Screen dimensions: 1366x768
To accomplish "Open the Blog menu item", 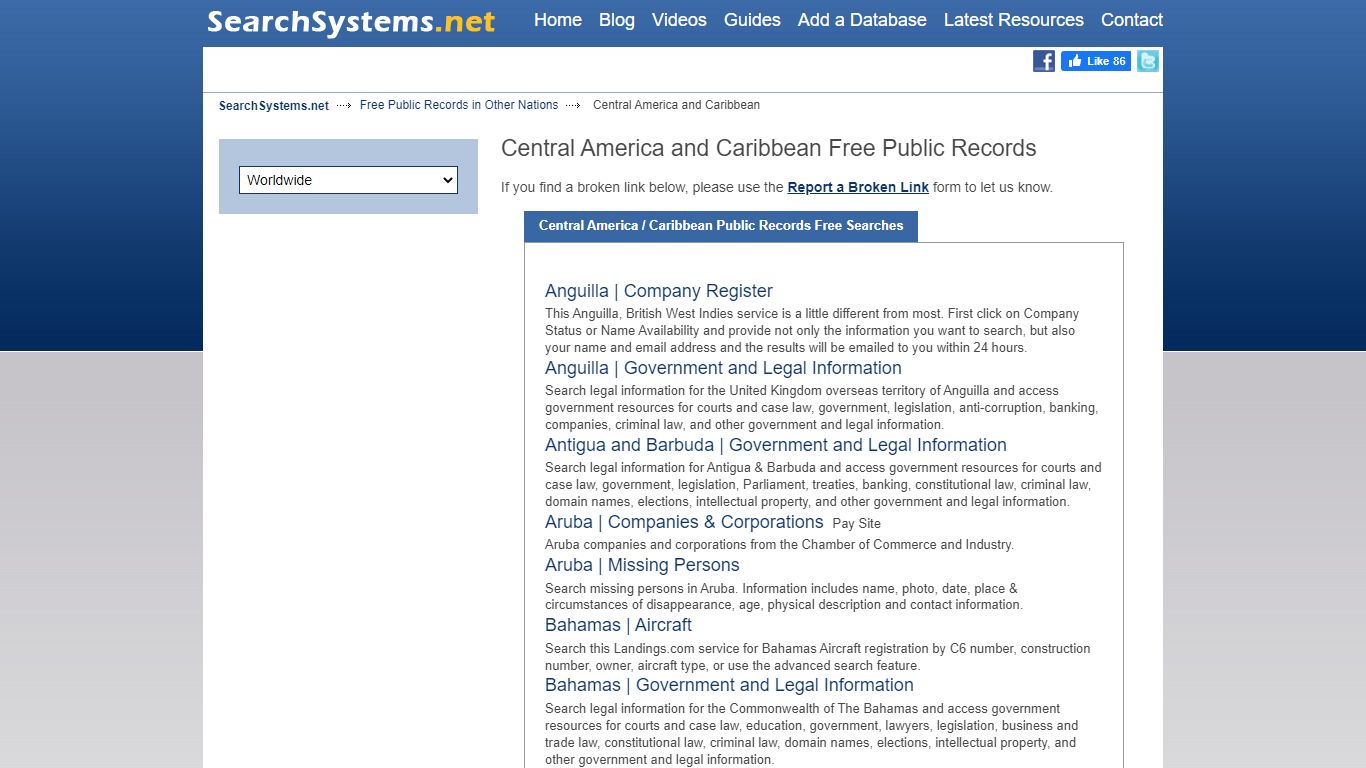I will [617, 20].
